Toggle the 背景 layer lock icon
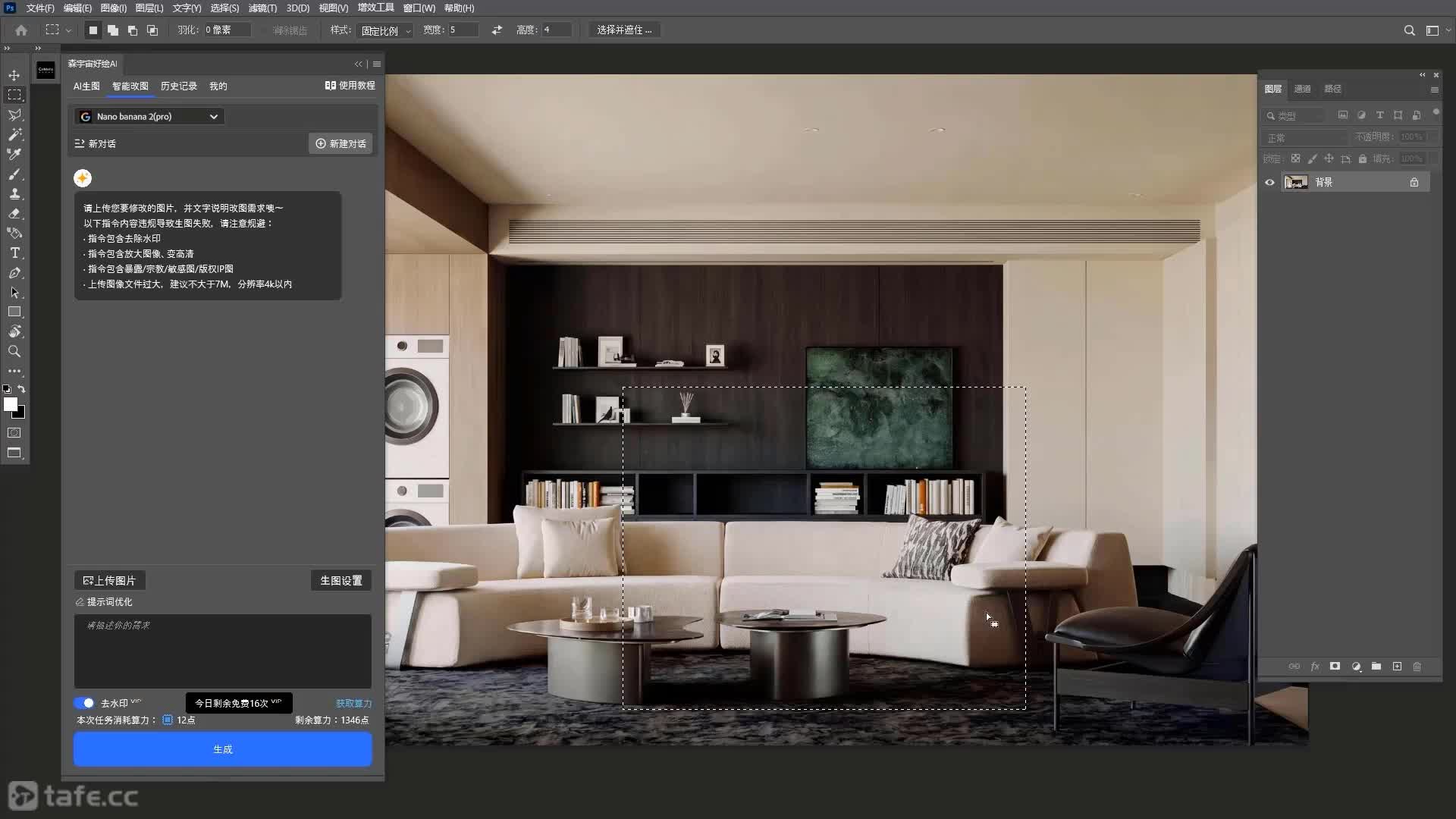The height and width of the screenshot is (819, 1456). 1414,182
